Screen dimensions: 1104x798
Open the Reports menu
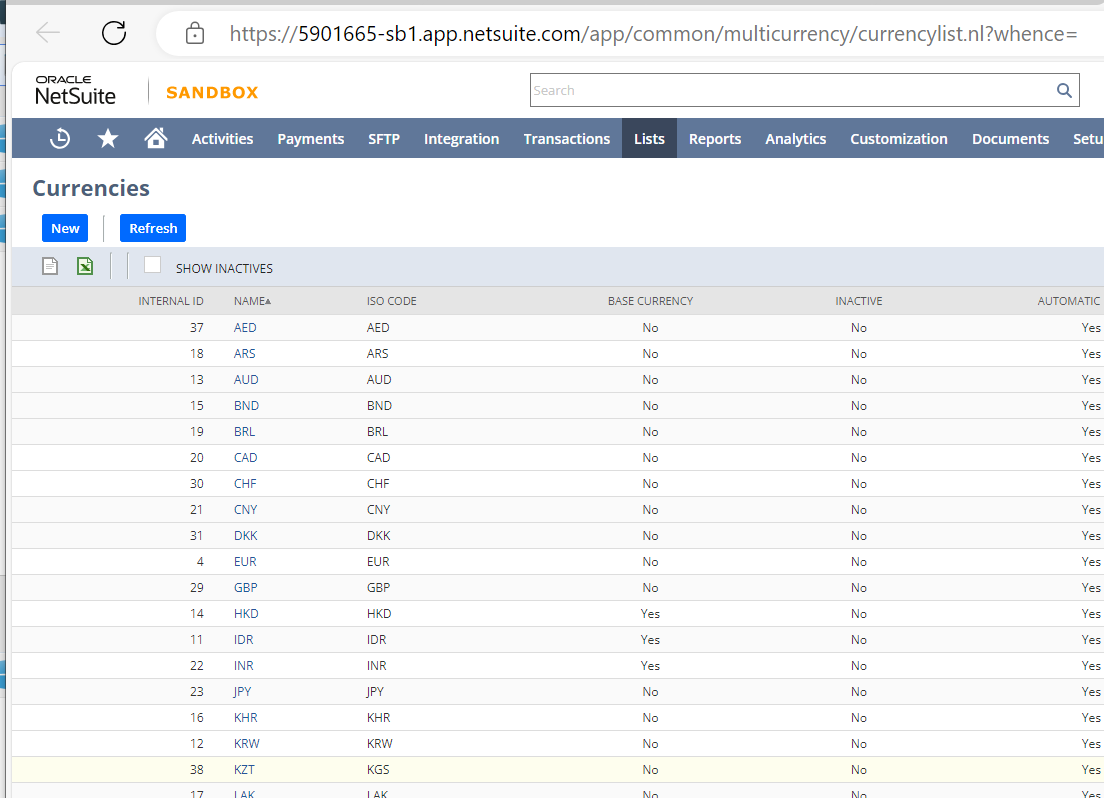click(x=715, y=139)
